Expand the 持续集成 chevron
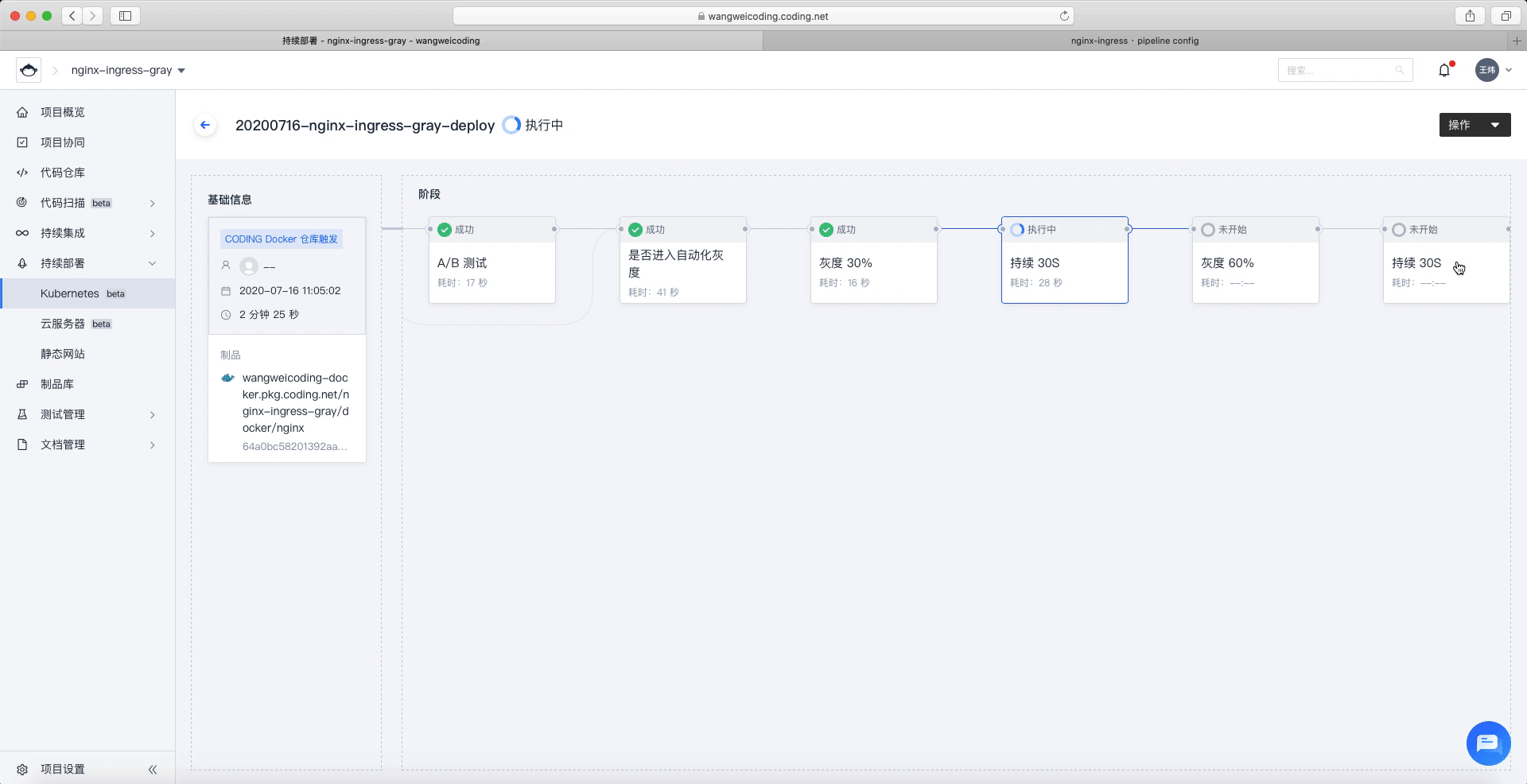 [153, 233]
